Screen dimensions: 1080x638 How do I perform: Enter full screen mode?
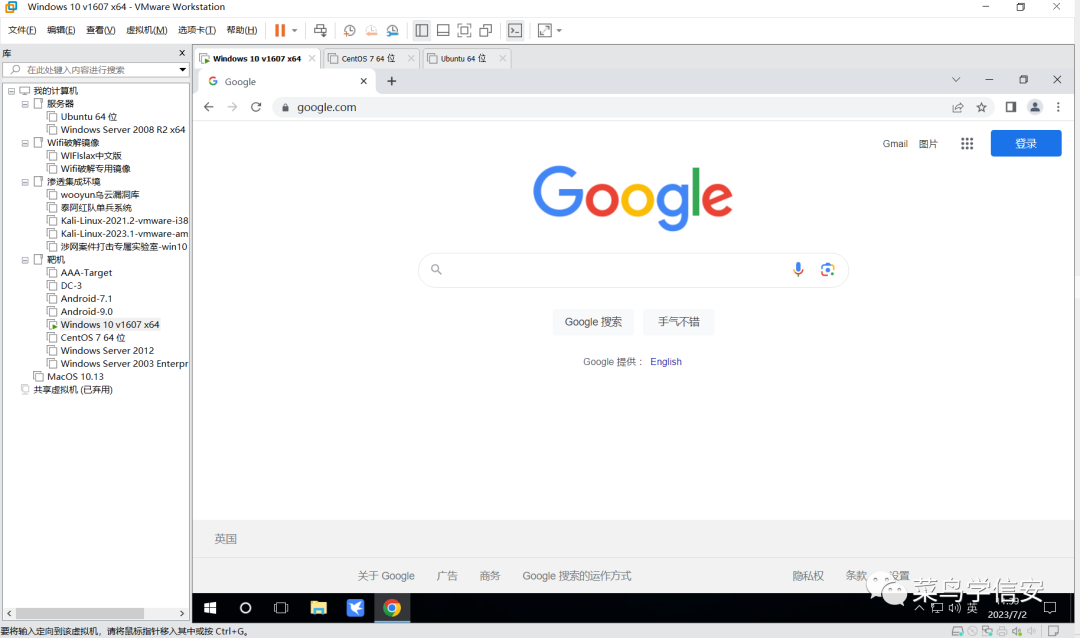tap(464, 30)
